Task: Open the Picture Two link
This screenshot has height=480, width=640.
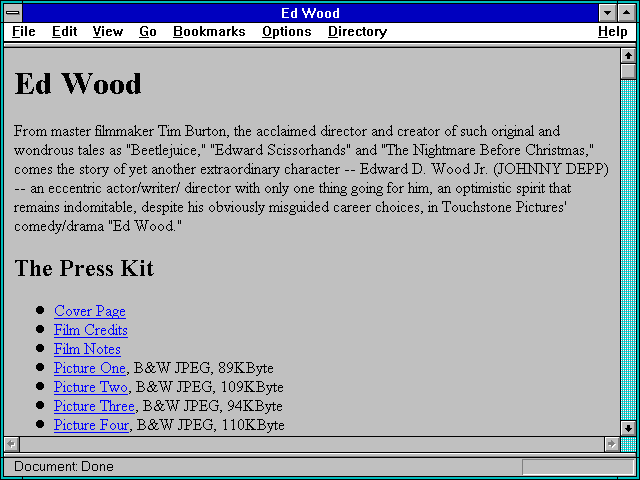Action: click(x=91, y=387)
